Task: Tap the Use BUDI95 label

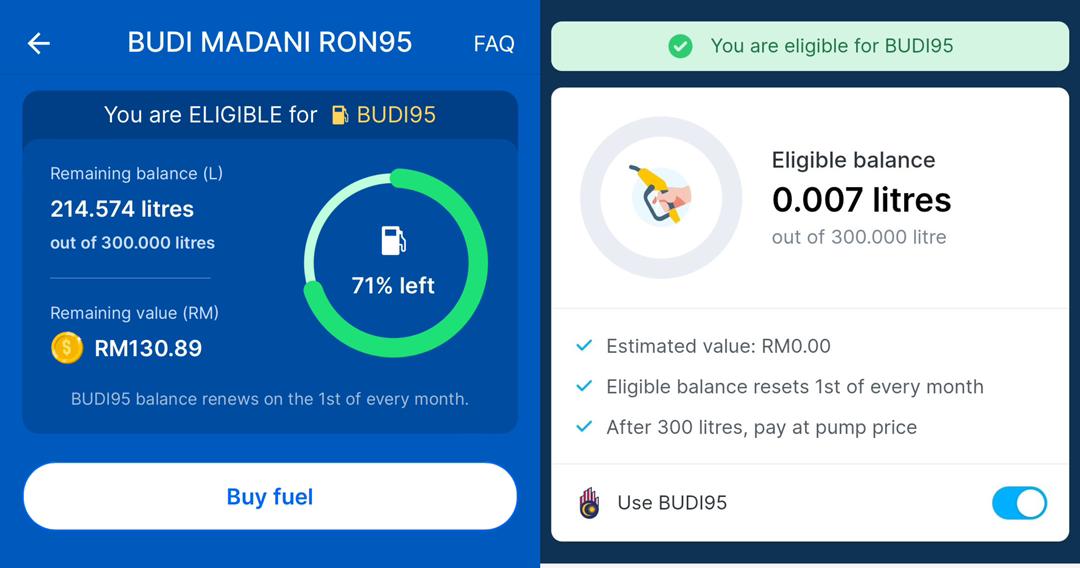Action: pyautogui.click(x=672, y=503)
